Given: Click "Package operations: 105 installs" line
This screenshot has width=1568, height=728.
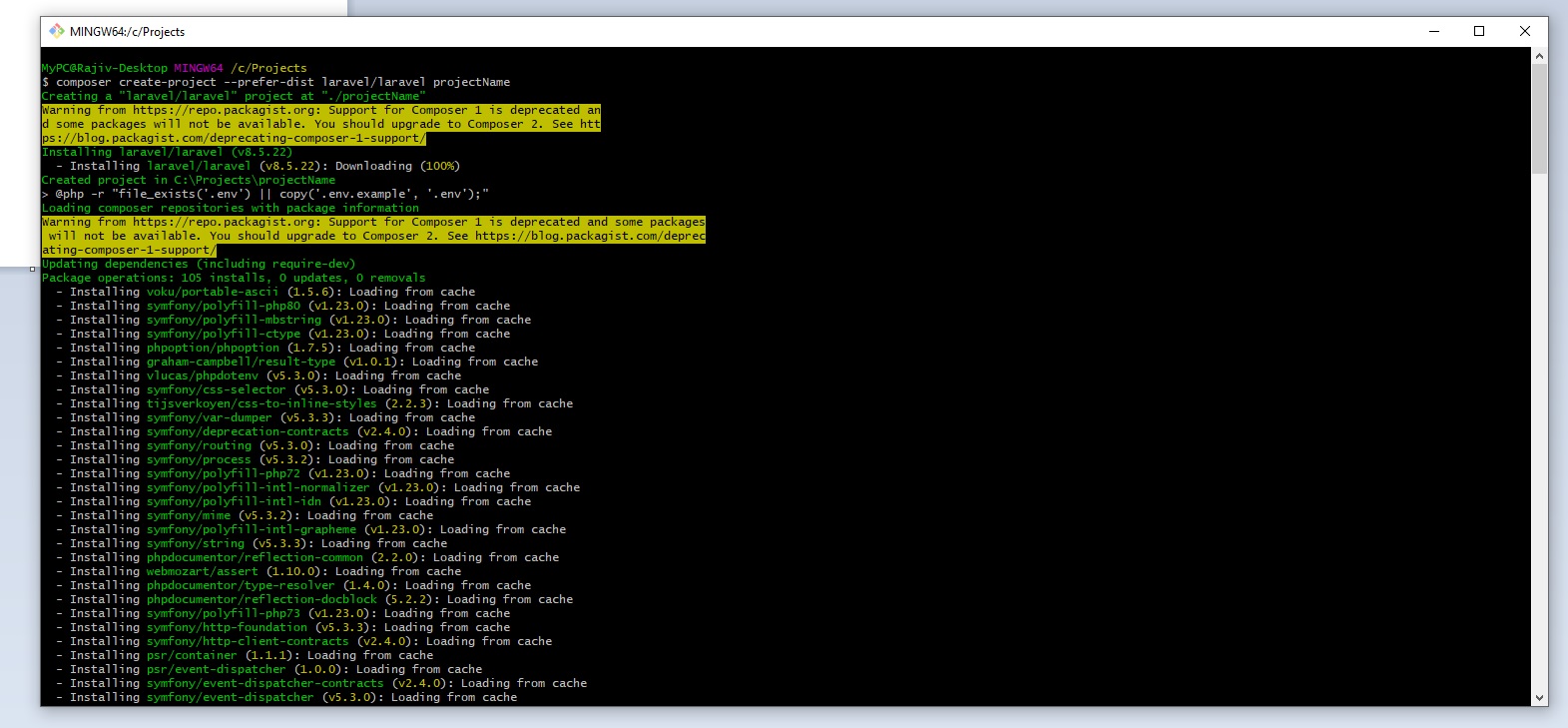Looking at the screenshot, I should 234,278.
